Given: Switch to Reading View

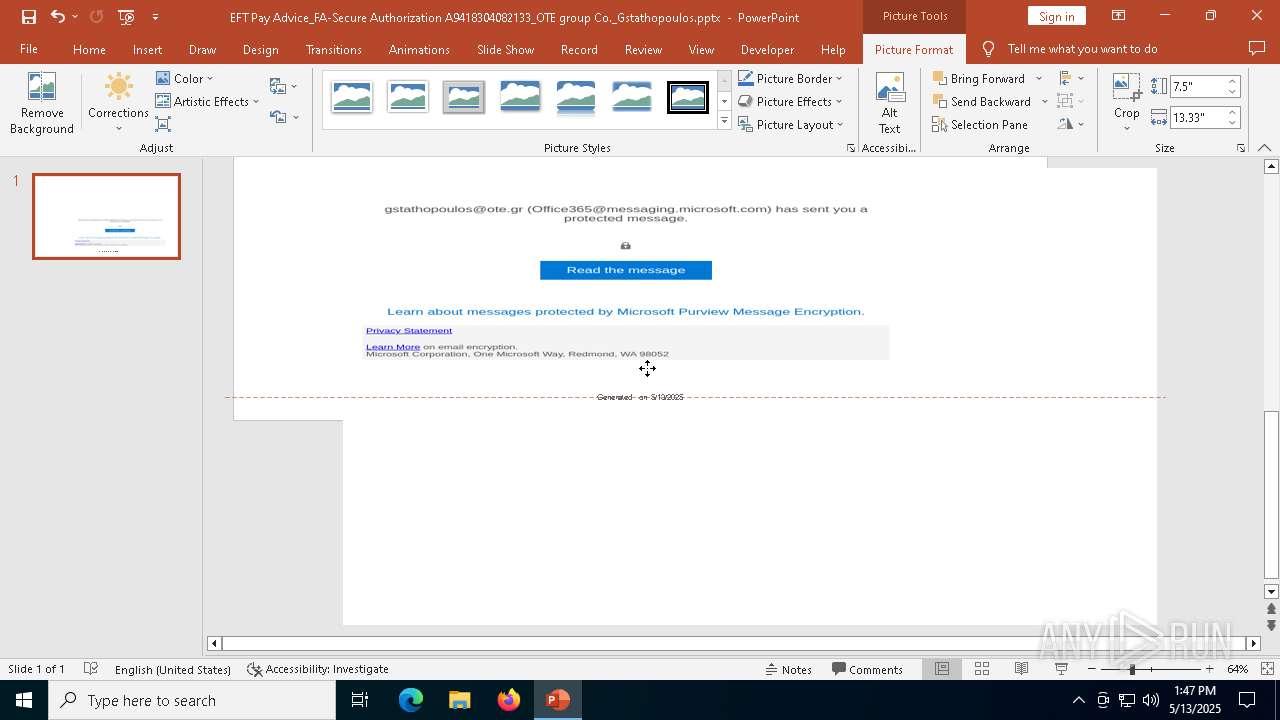Looking at the screenshot, I should (x=1021, y=669).
